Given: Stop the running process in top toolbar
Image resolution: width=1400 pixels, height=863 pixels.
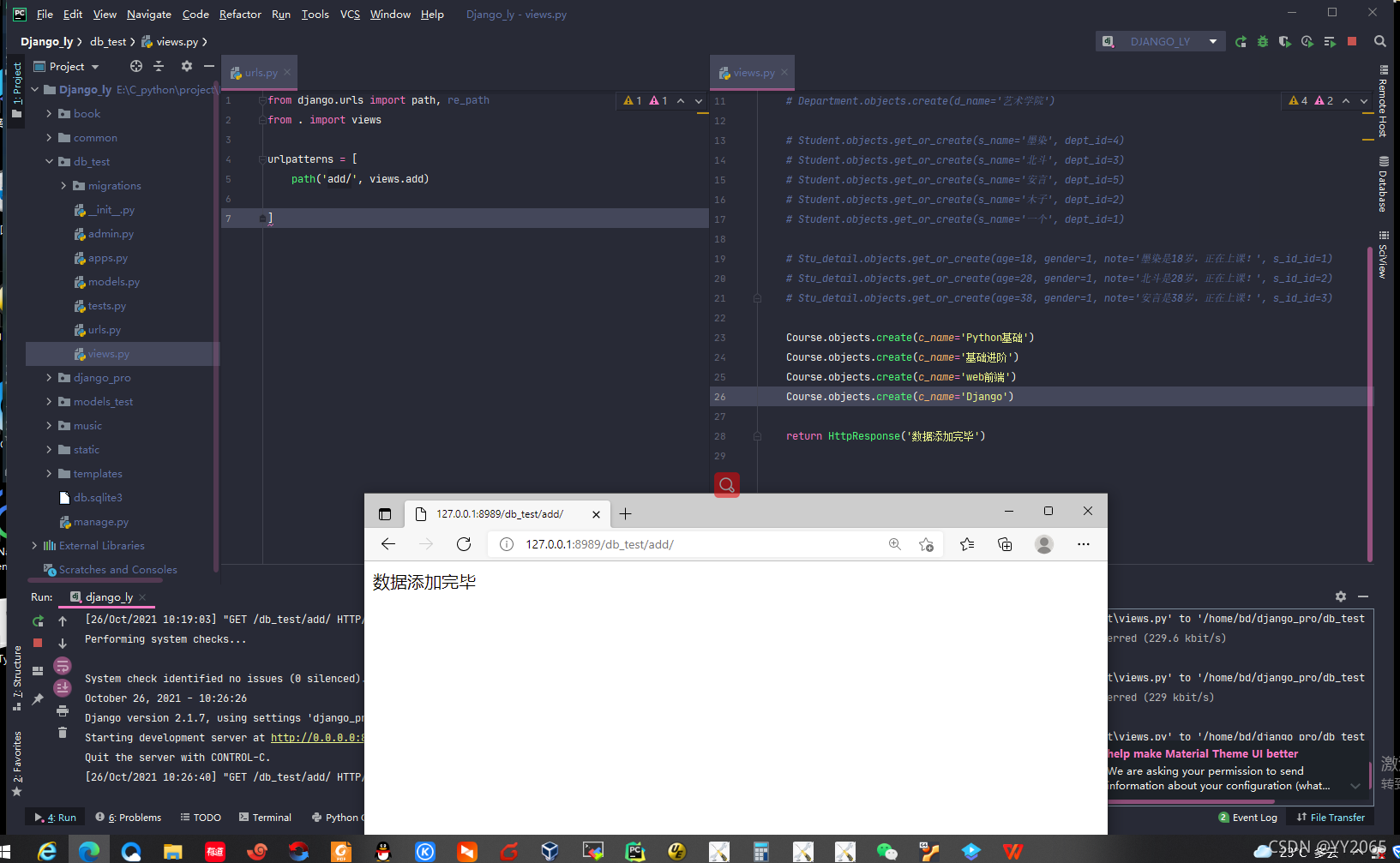Looking at the screenshot, I should tap(1352, 41).
